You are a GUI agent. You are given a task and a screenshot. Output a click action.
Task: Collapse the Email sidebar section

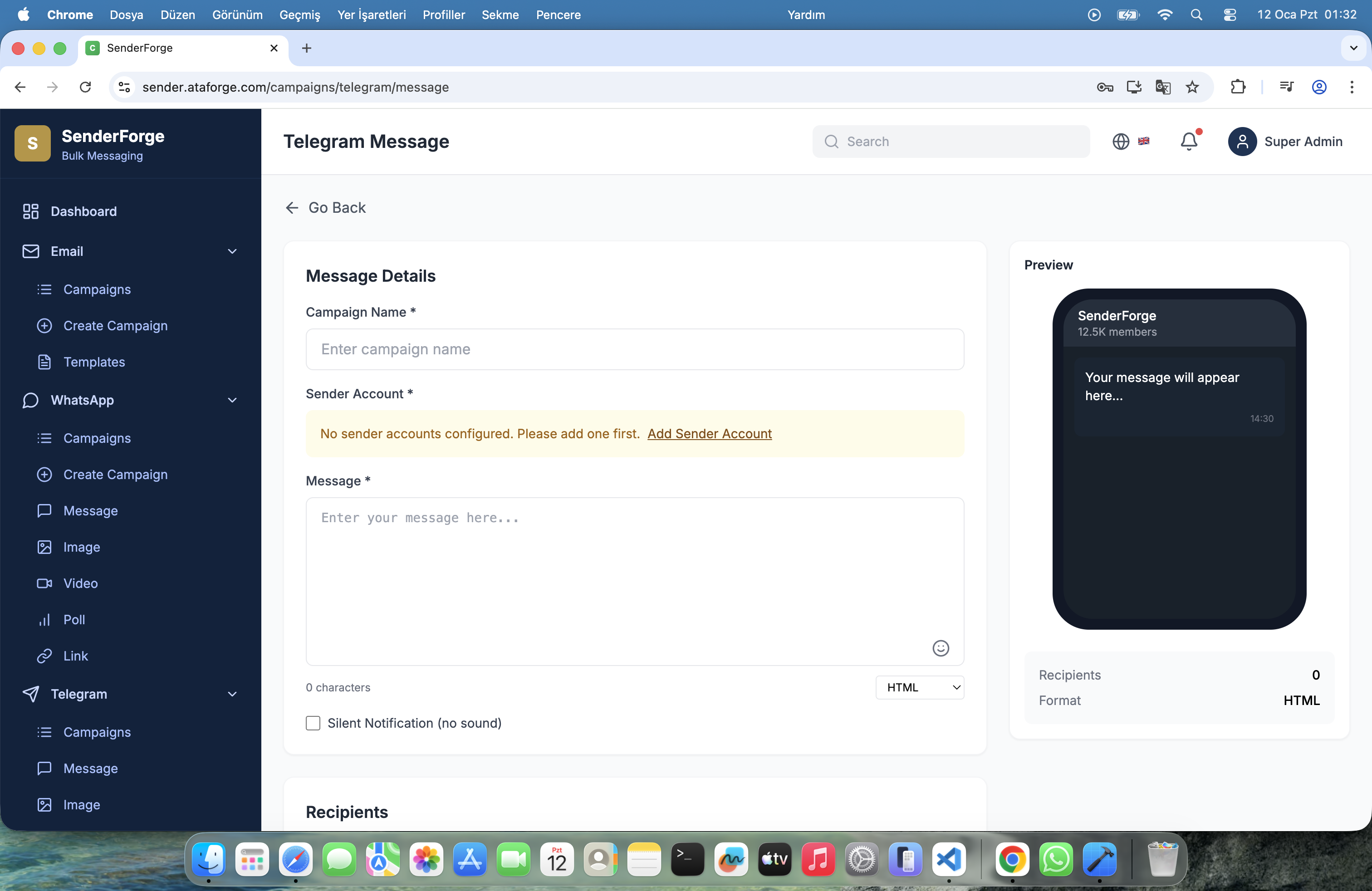coord(232,251)
